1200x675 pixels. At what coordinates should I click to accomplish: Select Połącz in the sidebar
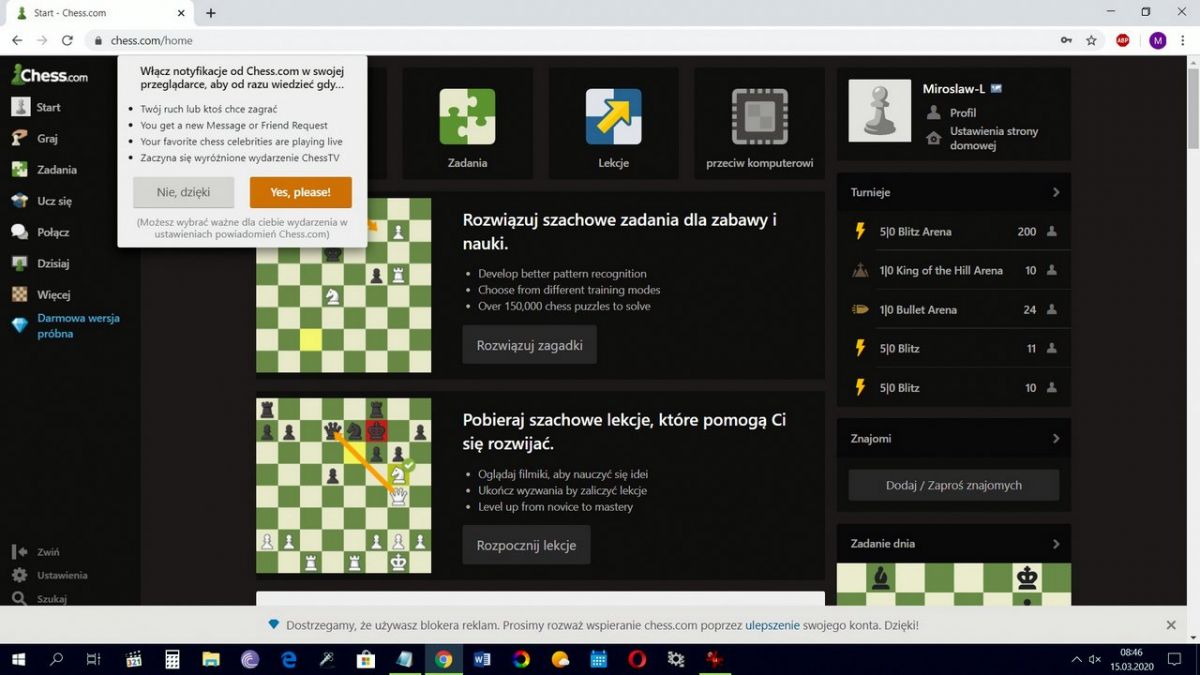pos(40,232)
